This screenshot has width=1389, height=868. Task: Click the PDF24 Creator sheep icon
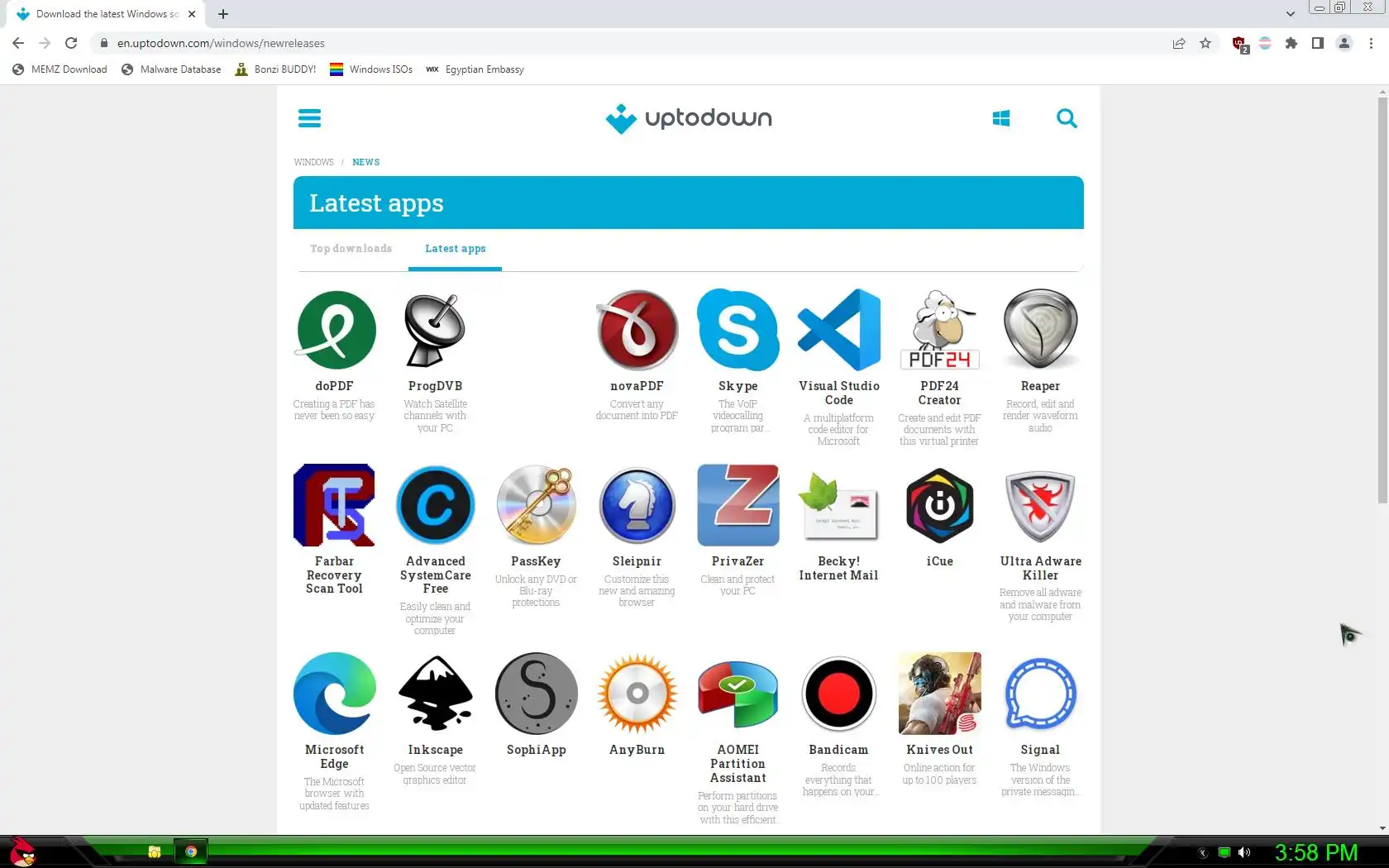(x=940, y=330)
